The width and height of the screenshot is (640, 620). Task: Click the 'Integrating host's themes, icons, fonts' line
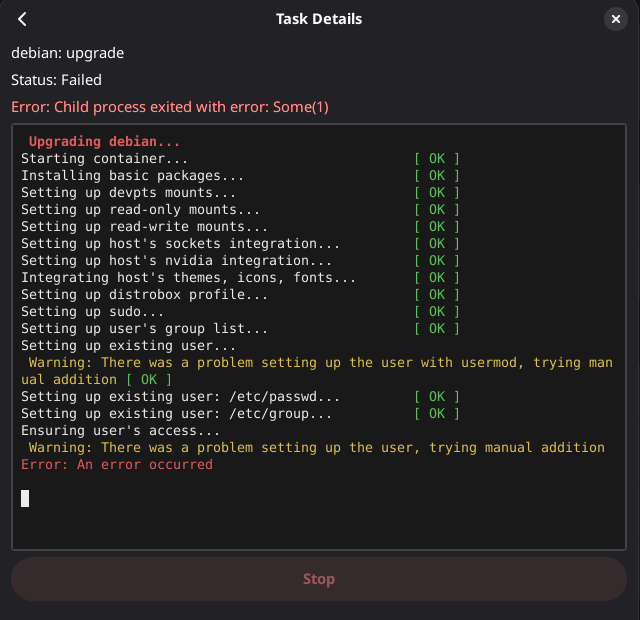point(188,278)
